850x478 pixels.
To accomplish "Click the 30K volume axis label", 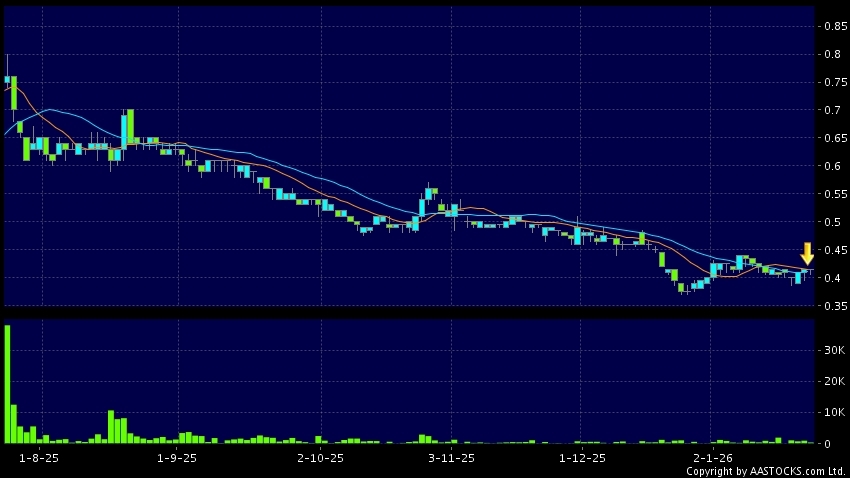I will [833, 350].
